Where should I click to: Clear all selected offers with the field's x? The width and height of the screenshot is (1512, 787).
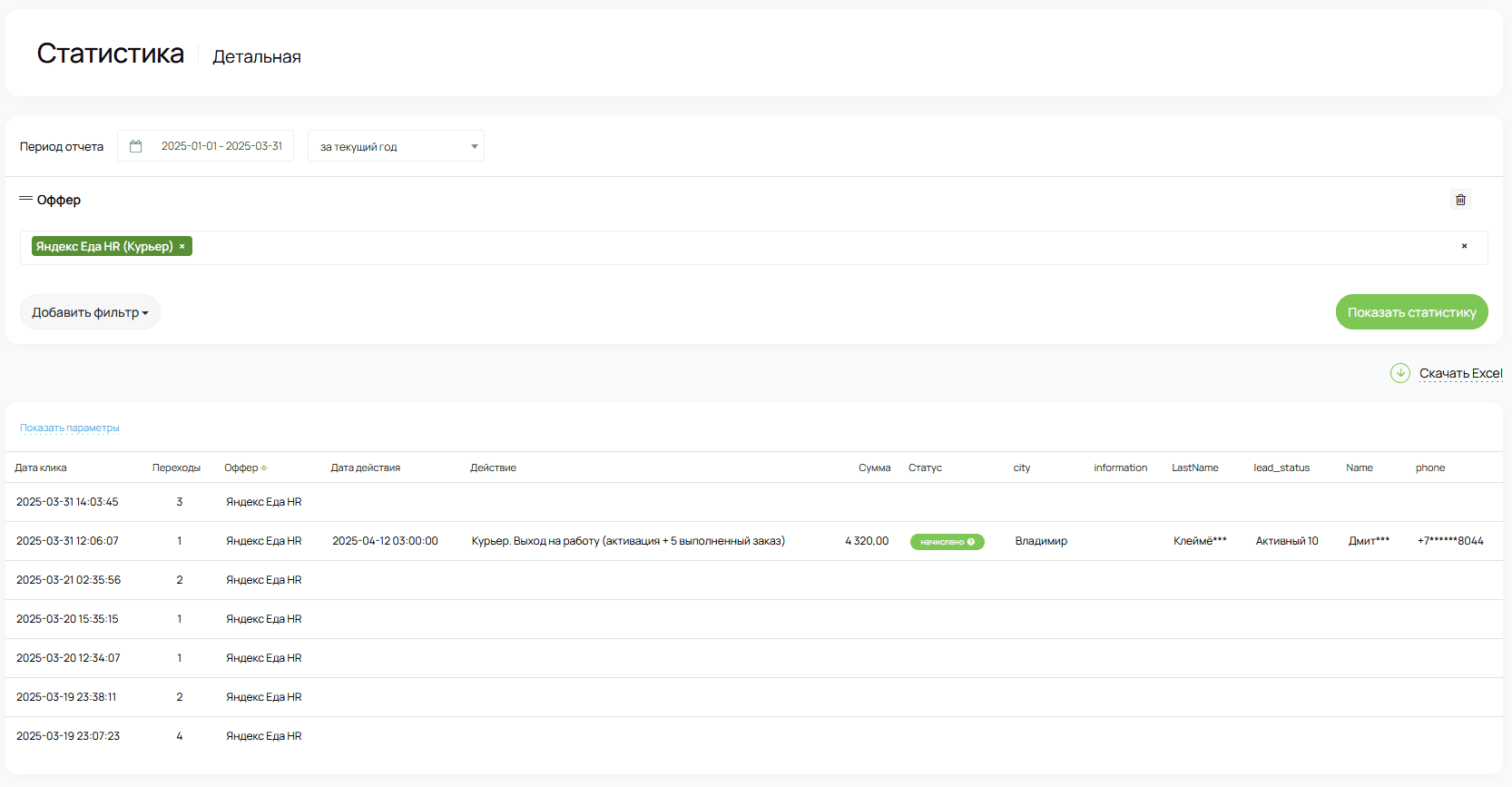tap(1464, 246)
